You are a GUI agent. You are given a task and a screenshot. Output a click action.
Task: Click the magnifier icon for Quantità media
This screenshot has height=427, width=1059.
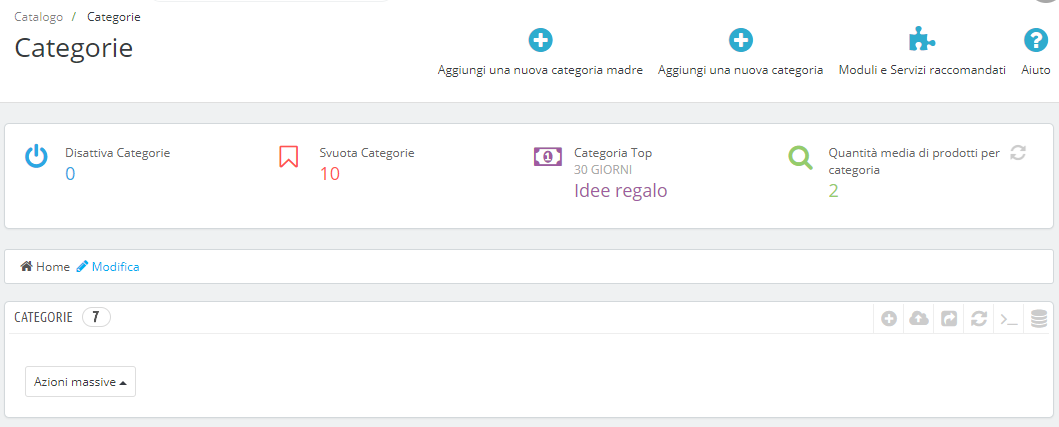[800, 157]
